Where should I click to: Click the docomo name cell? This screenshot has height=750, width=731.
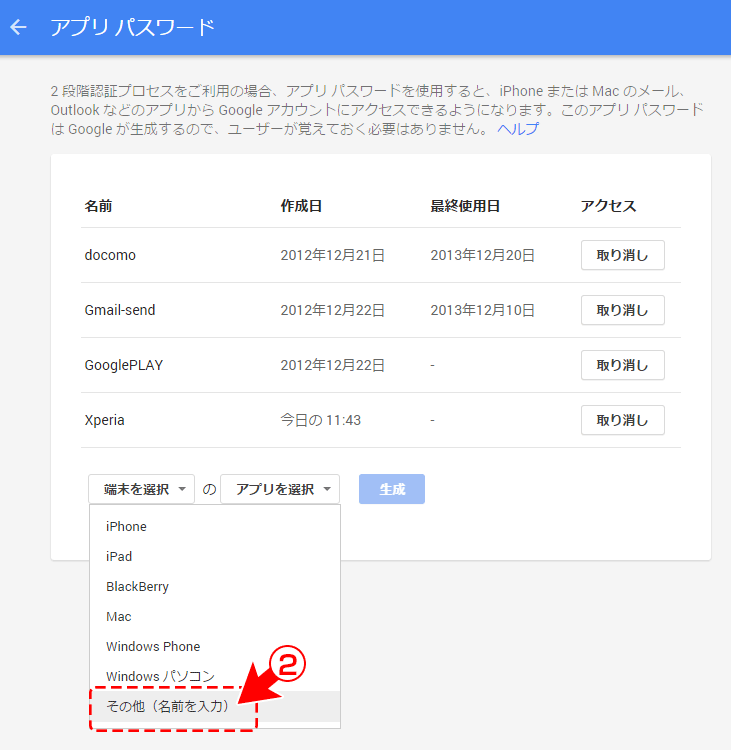110,255
